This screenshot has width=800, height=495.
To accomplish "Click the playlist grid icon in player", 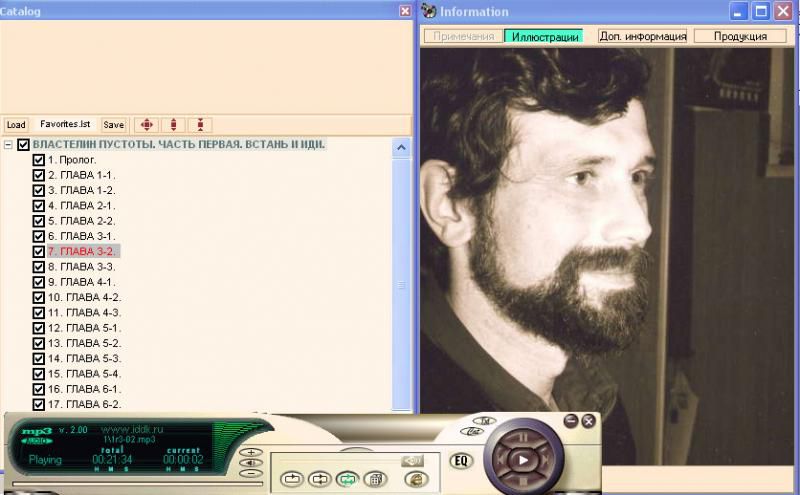I will (374, 479).
